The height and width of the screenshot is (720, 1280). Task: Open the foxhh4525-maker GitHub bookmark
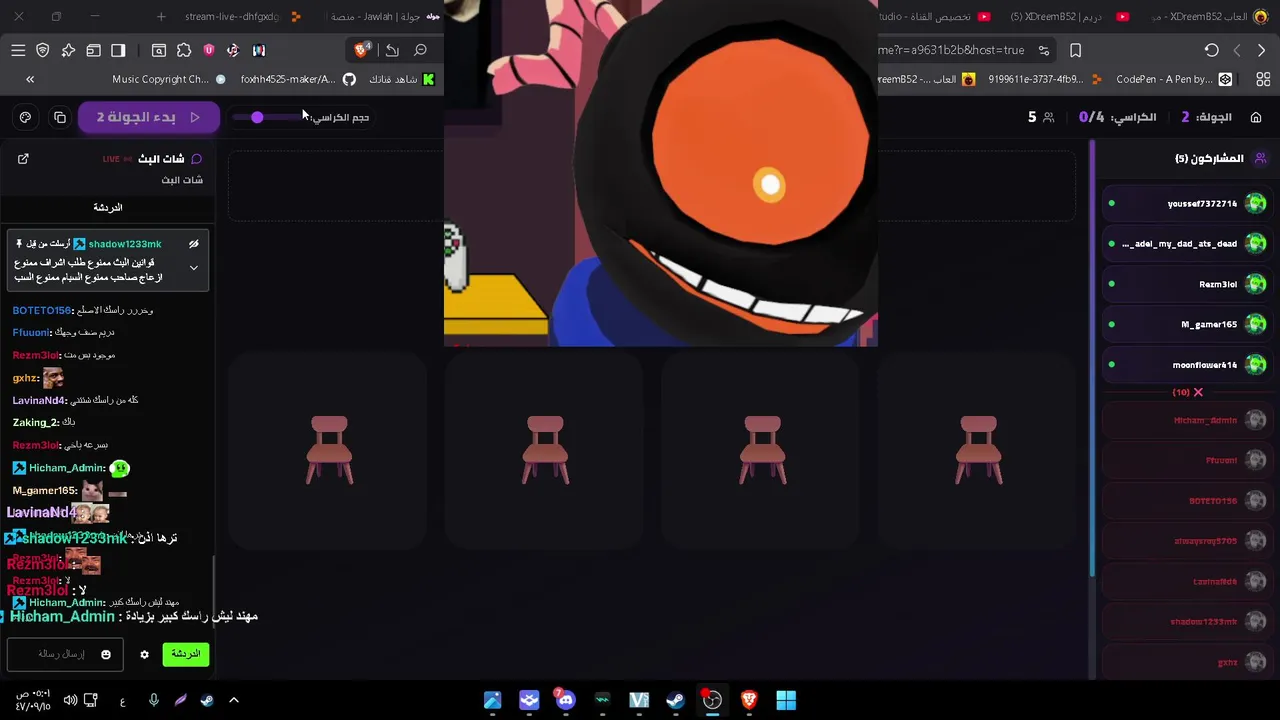[298, 79]
